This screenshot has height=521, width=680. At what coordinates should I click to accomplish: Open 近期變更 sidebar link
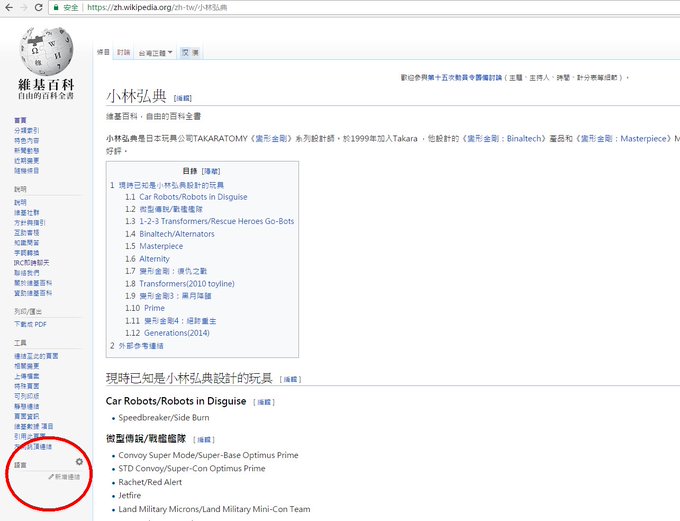(26, 161)
